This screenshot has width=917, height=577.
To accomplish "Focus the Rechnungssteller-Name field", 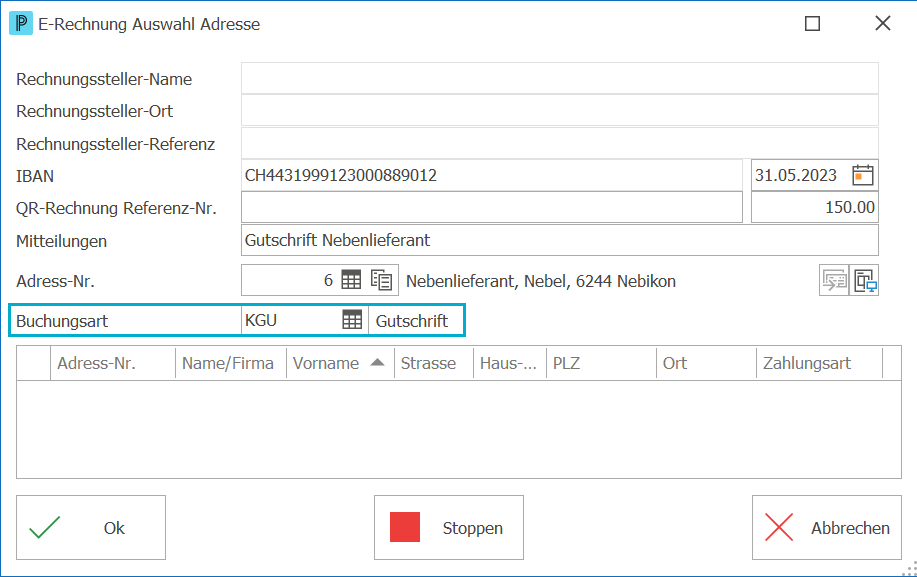I will coord(560,78).
